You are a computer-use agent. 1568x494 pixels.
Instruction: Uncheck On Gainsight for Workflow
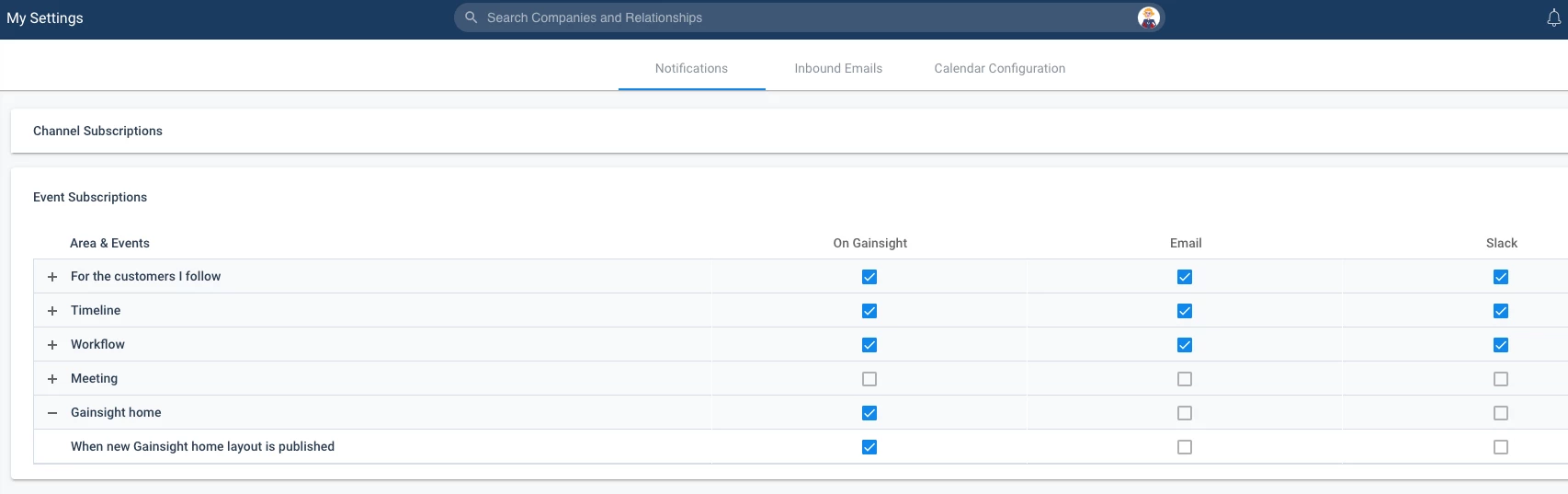pos(869,345)
